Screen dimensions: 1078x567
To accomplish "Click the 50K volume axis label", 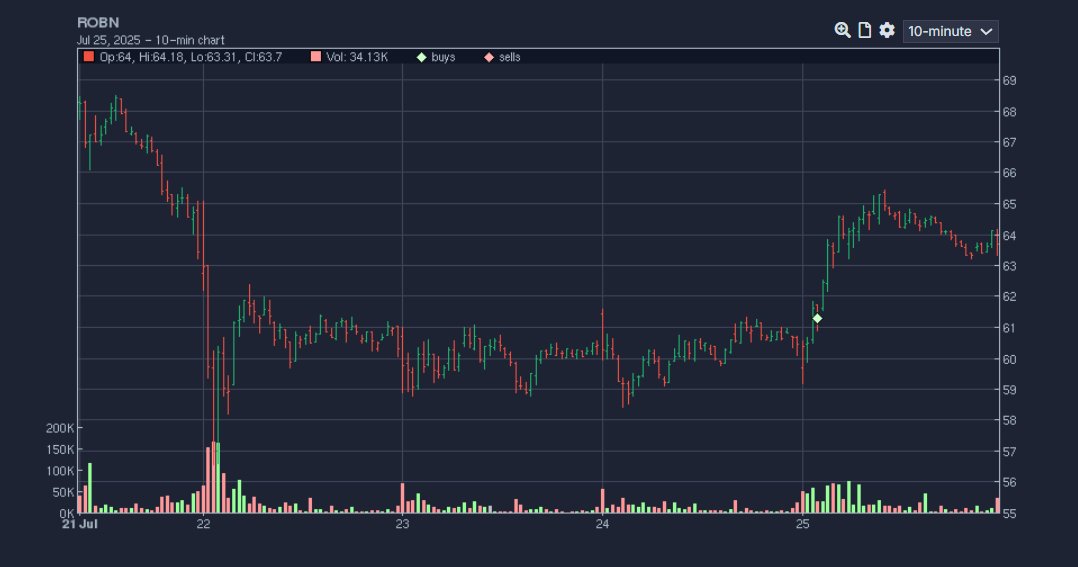I will [x=63, y=492].
